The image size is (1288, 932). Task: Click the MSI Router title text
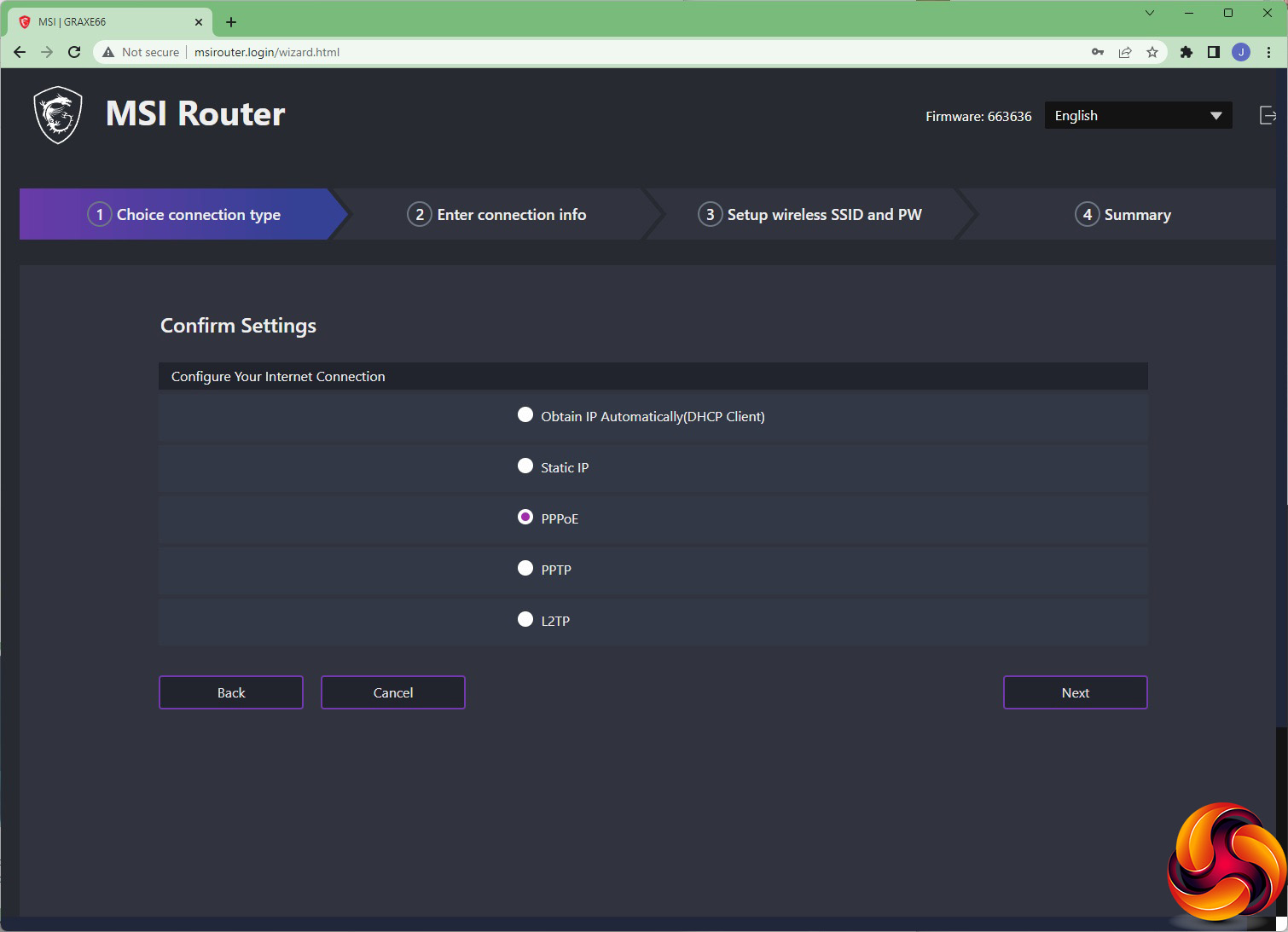195,113
